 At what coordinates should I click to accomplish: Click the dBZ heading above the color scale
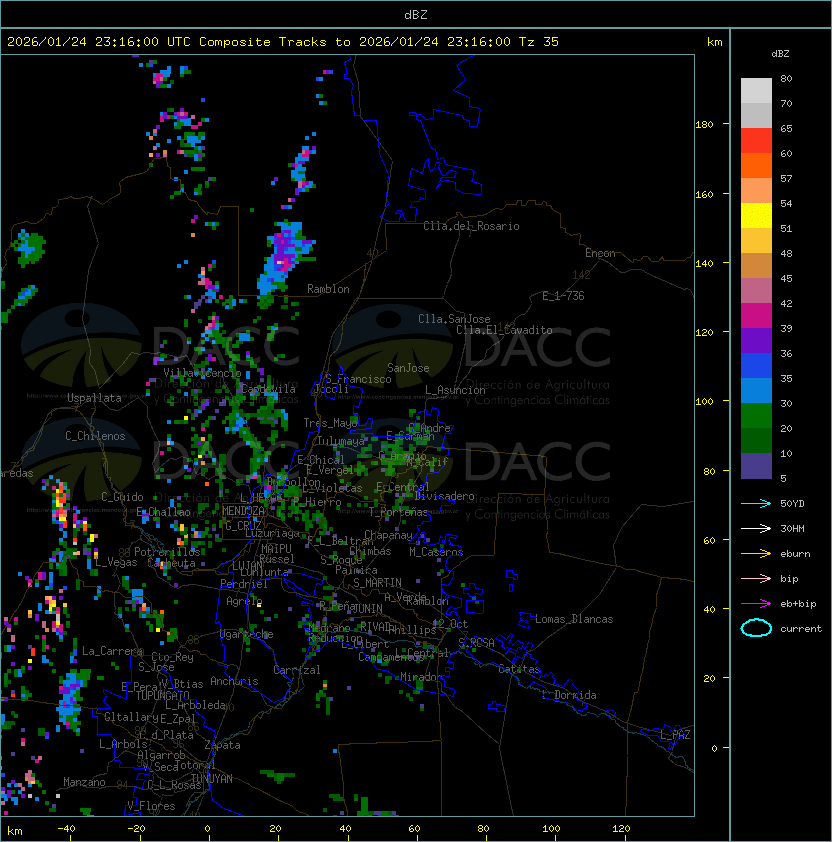(780, 54)
